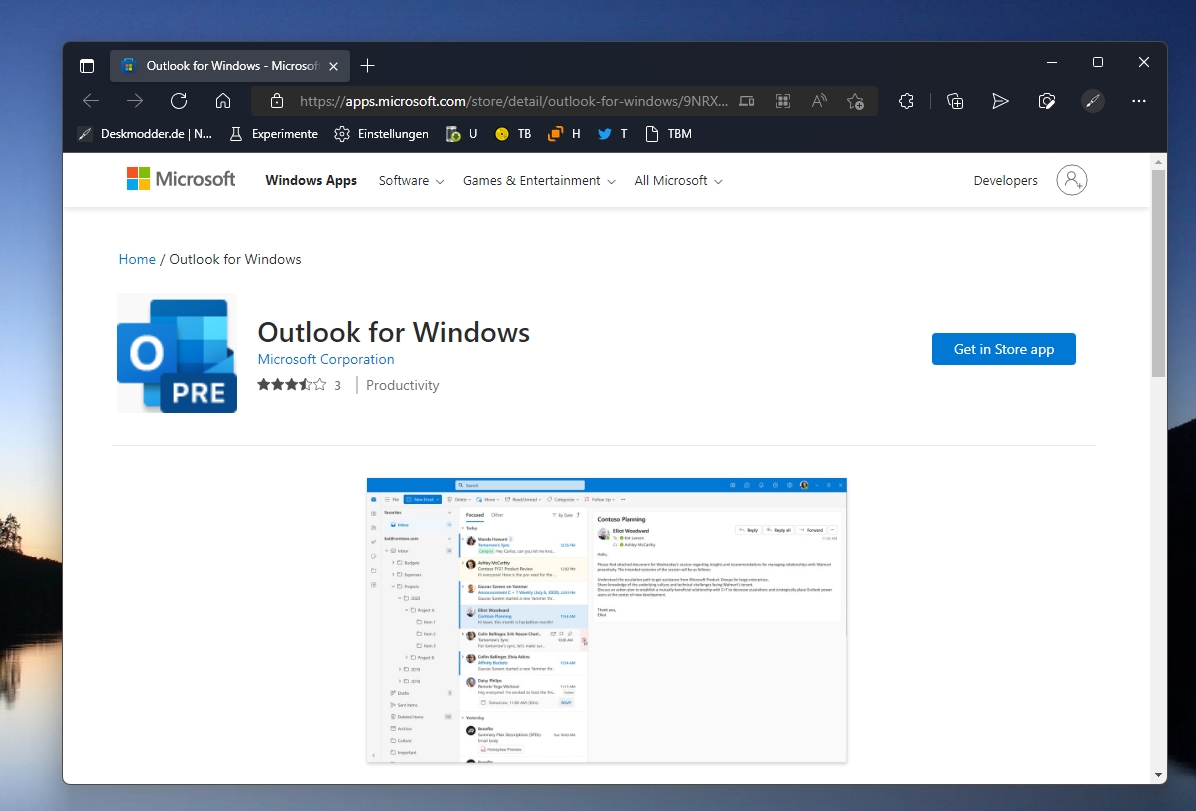Open the Outlook app screenshot
1196x811 pixels.
click(x=606, y=620)
